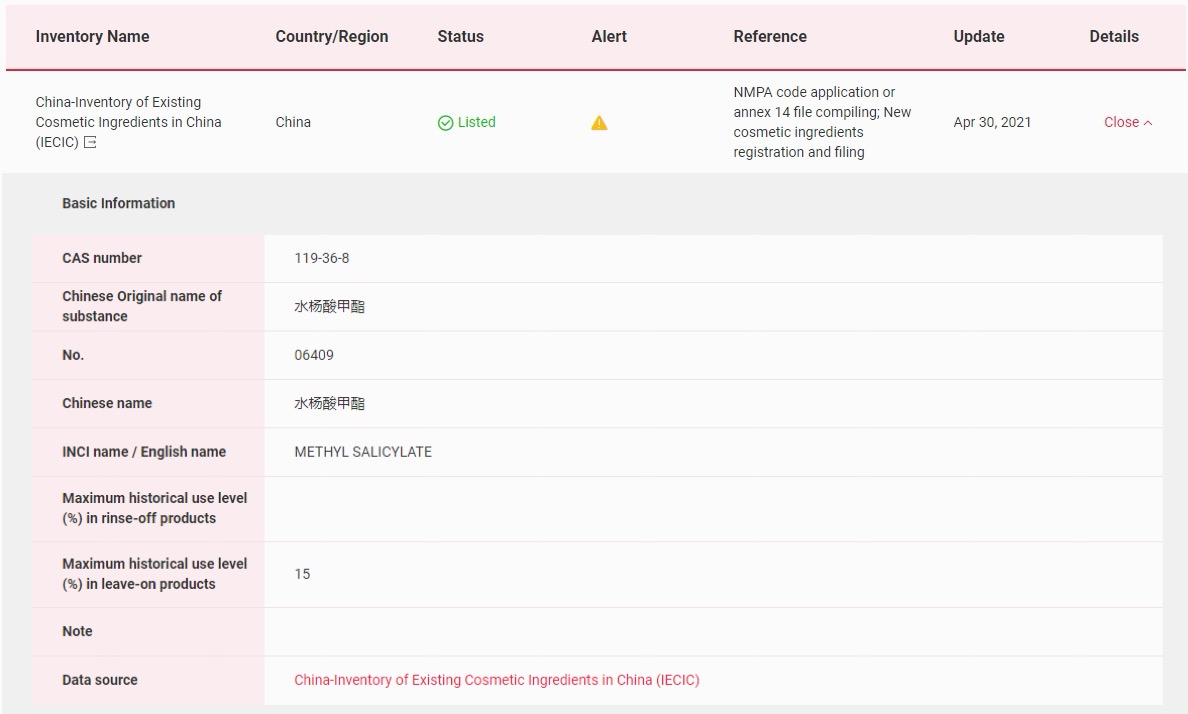Click the leave-on maximum use level value 15
Viewport: 1188px width, 714px height.
(x=302, y=574)
